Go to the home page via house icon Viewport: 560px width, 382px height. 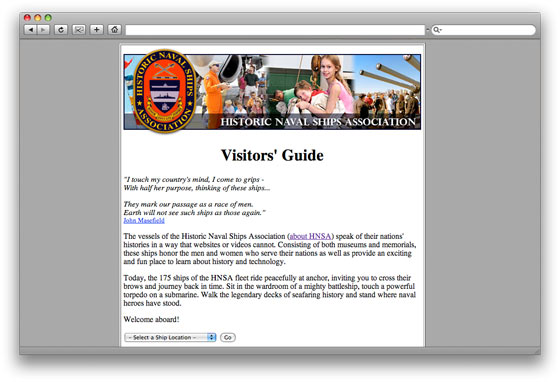coord(114,30)
